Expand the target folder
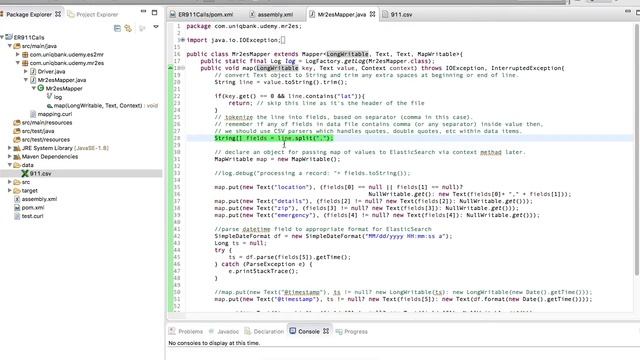Viewport: 640px width, 360px height. pos(10,191)
